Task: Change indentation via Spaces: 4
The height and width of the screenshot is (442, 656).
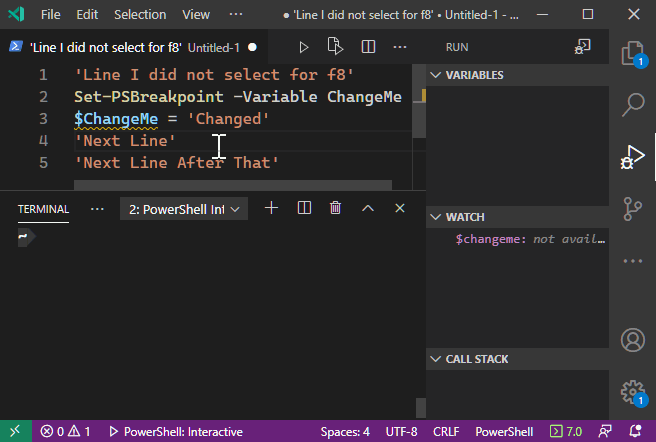Action: coord(345,432)
